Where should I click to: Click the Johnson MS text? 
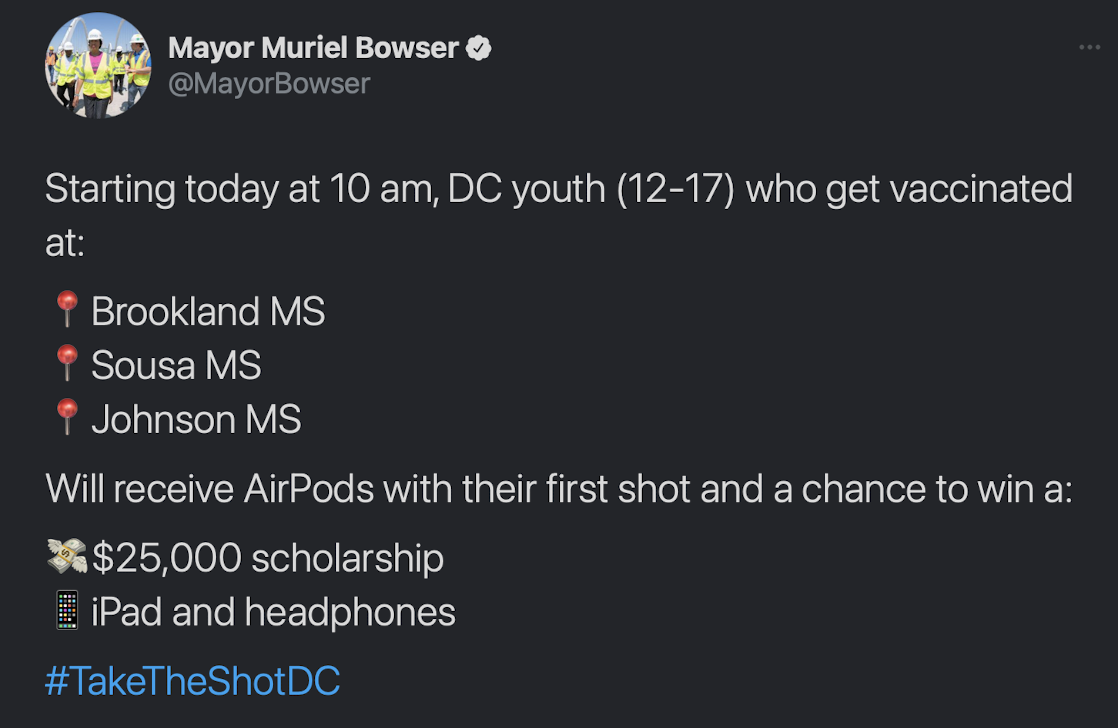[196, 419]
